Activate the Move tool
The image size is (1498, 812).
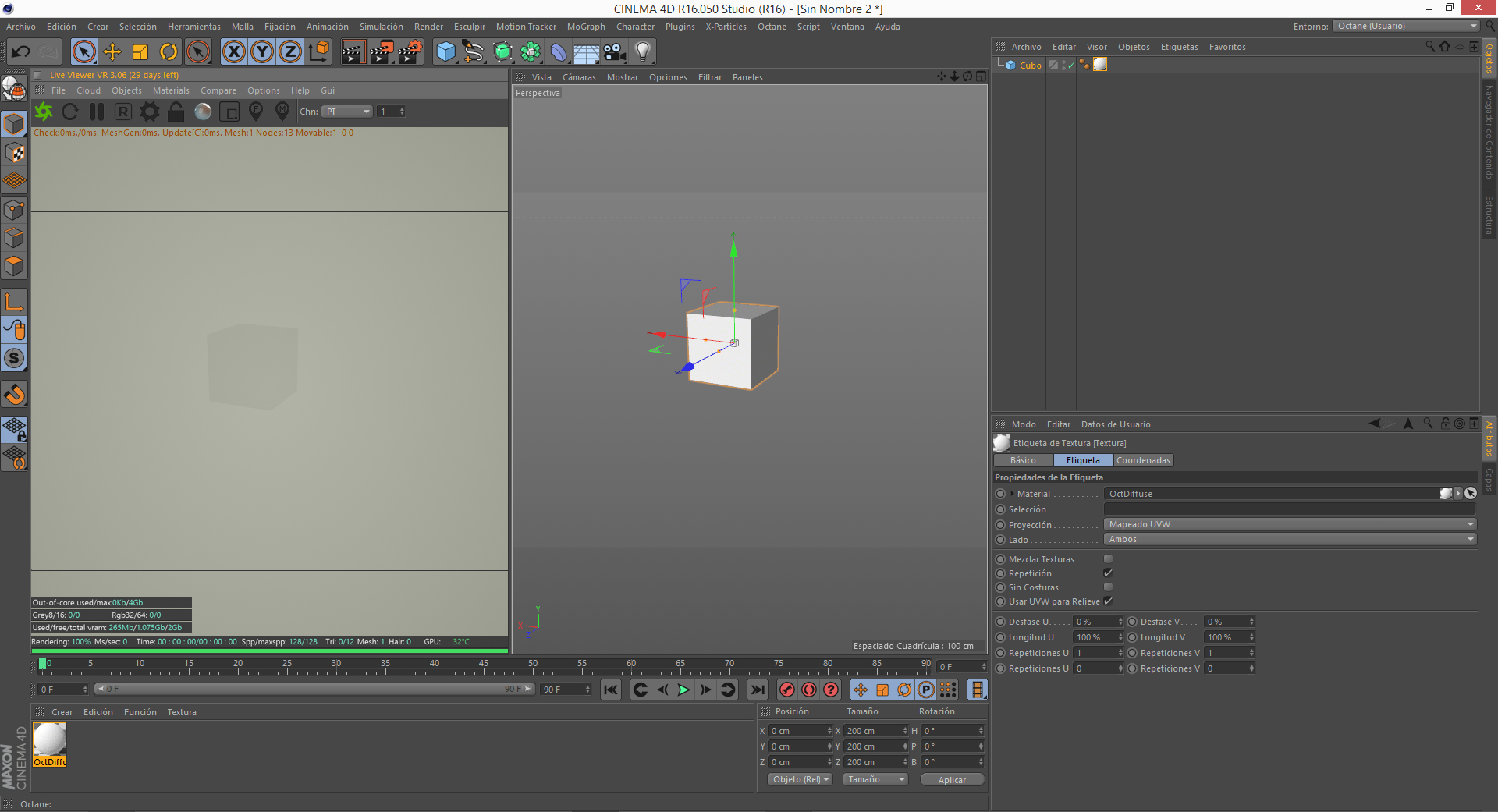pyautogui.click(x=112, y=52)
